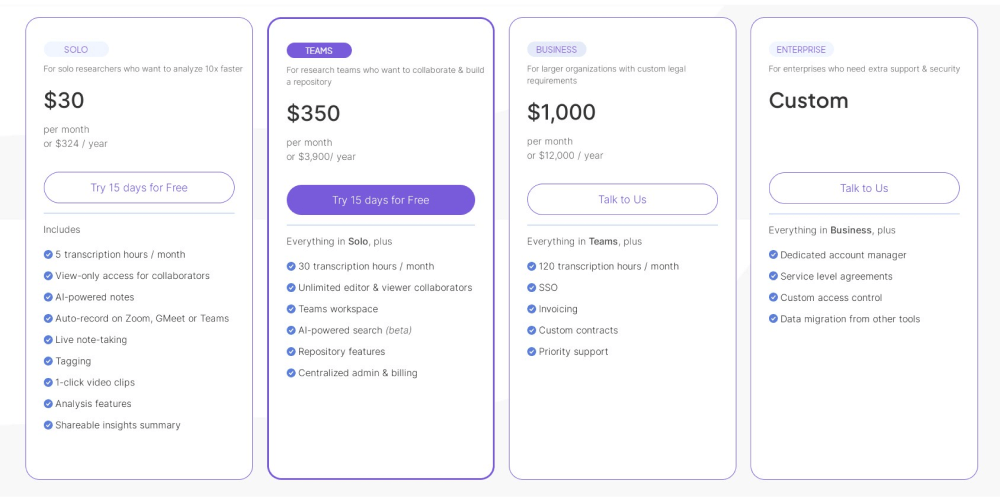
Task: Select the TEAMS plan badge
Action: coord(319,50)
